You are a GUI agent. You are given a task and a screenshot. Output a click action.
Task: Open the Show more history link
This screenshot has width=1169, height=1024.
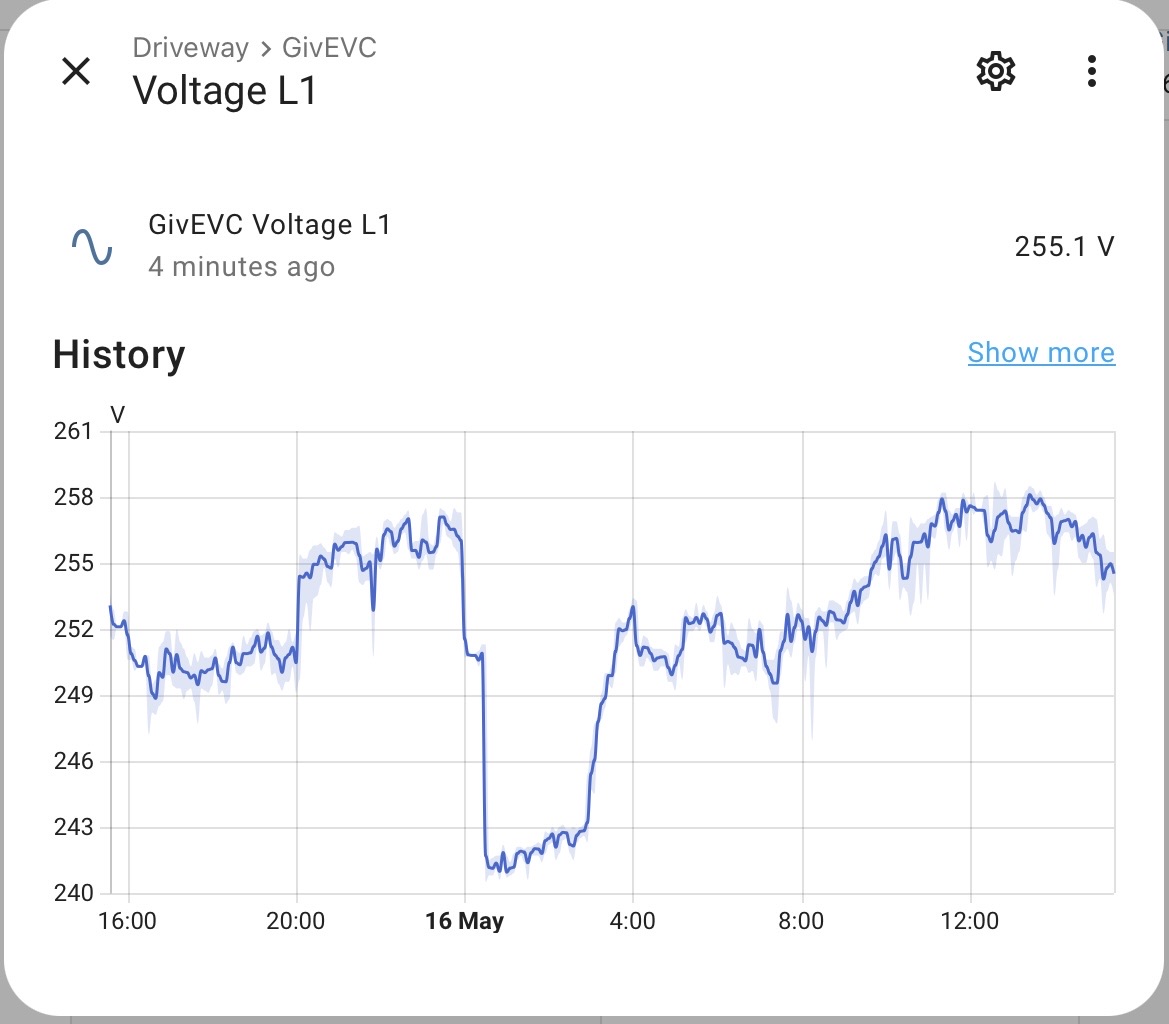click(1041, 353)
